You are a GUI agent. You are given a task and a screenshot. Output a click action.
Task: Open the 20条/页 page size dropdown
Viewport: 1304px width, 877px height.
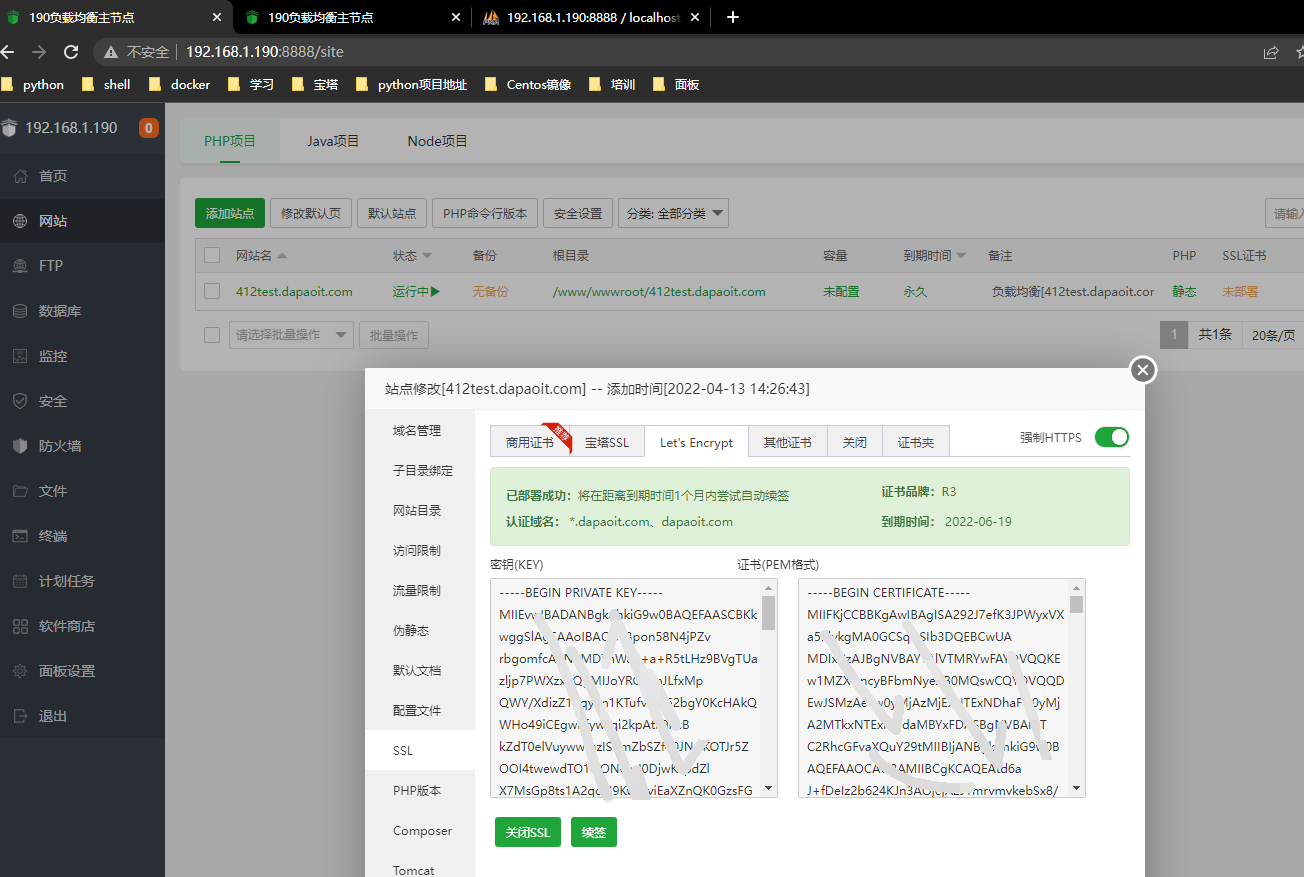[x=1273, y=335]
